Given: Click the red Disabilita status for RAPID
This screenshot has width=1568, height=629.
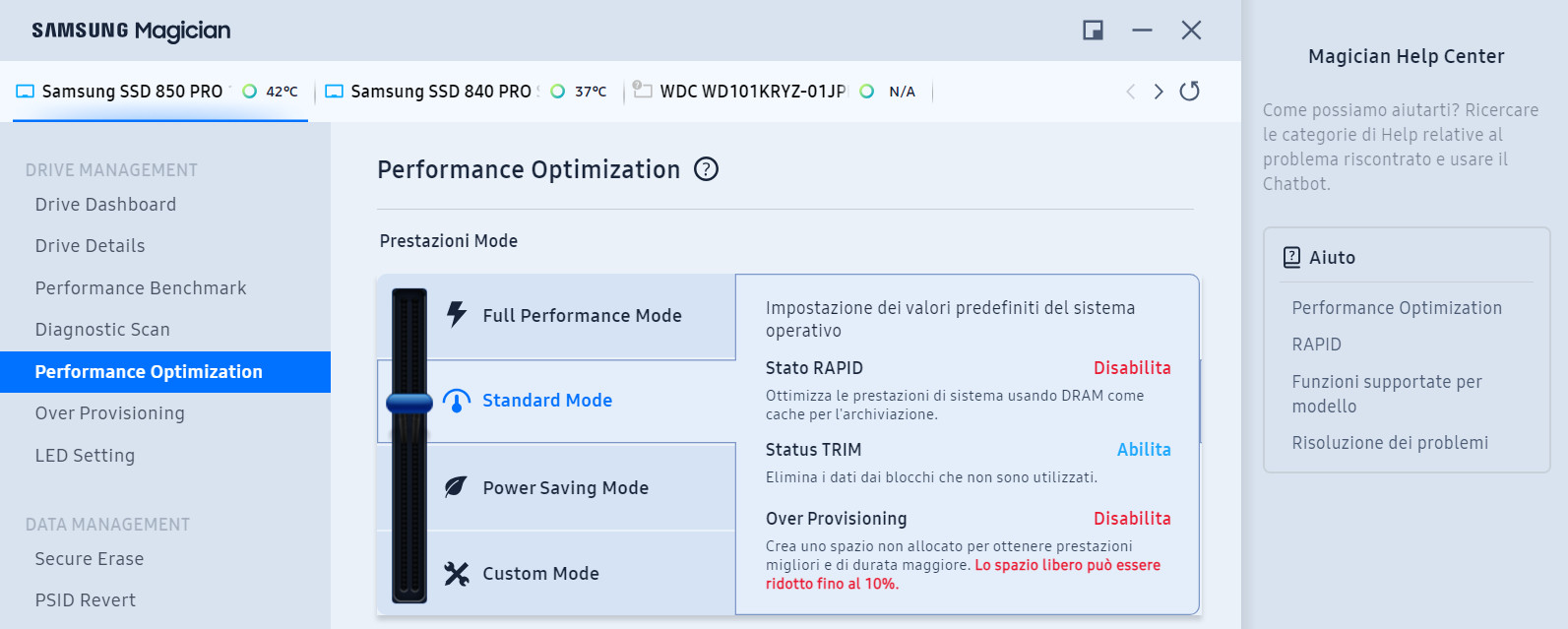Looking at the screenshot, I should pos(1132,368).
